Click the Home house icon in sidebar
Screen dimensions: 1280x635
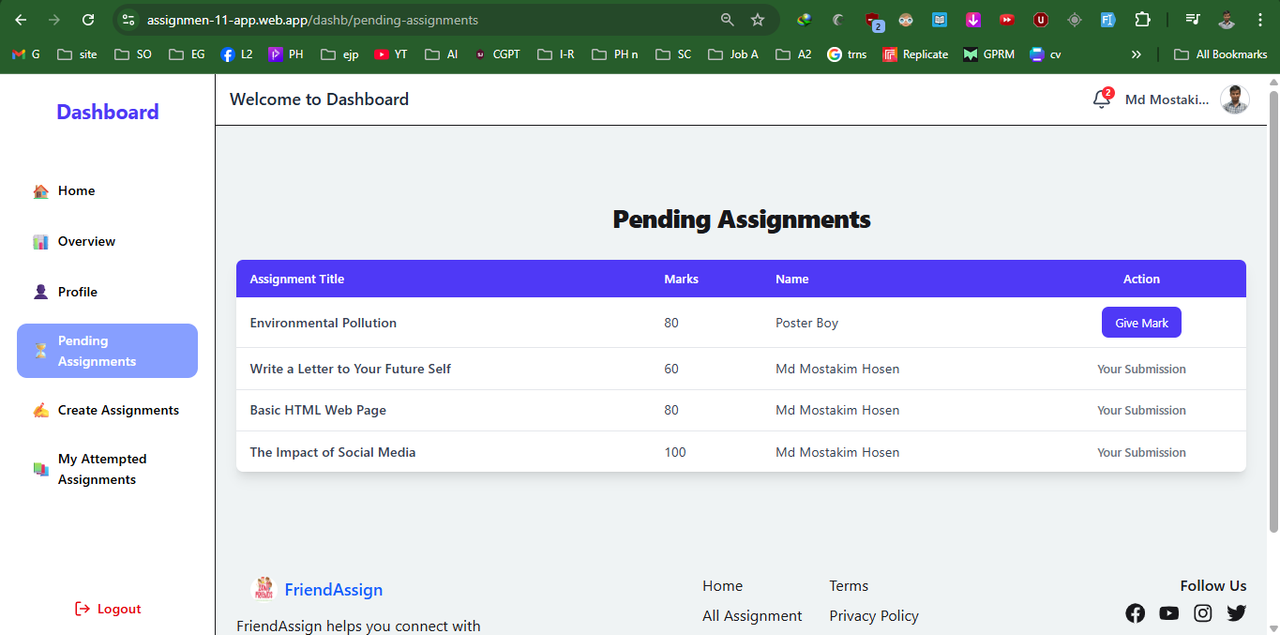click(x=41, y=191)
